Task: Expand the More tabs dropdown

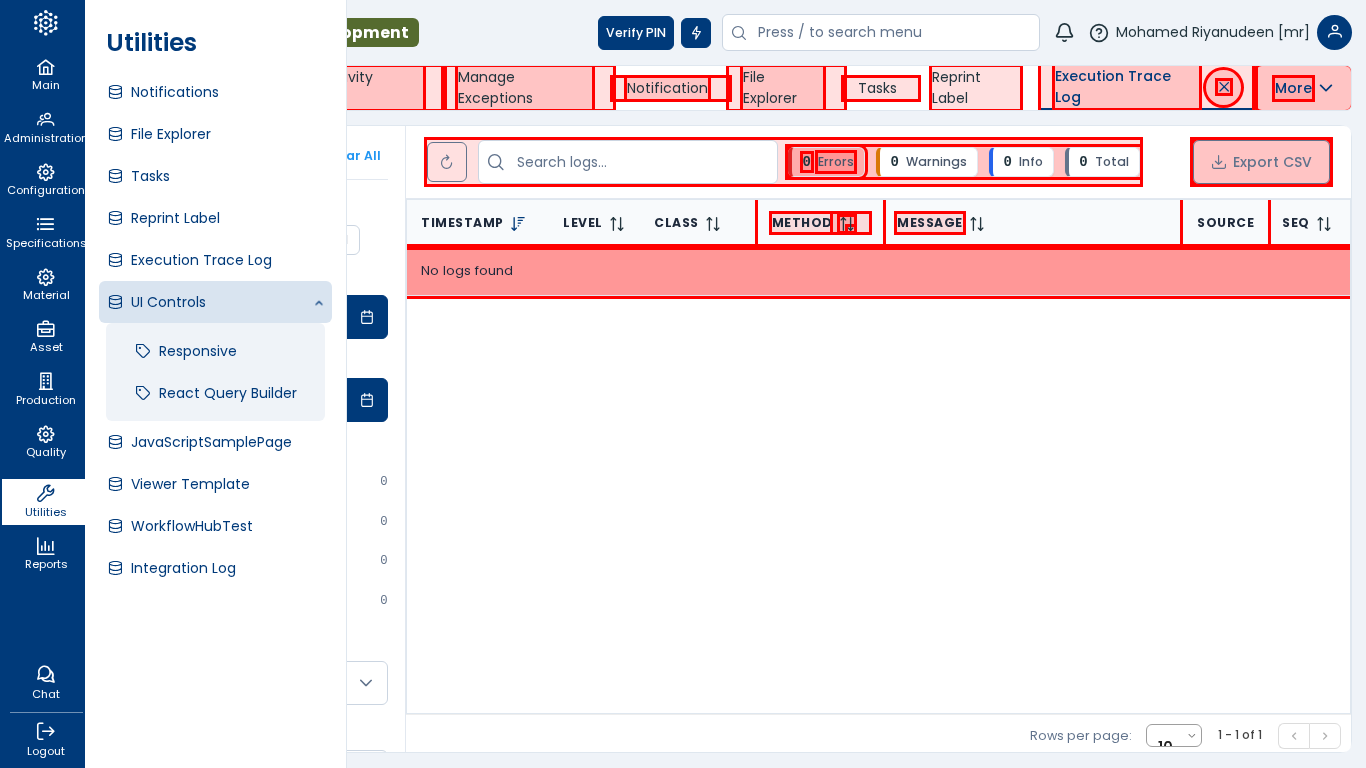Action: [1303, 88]
